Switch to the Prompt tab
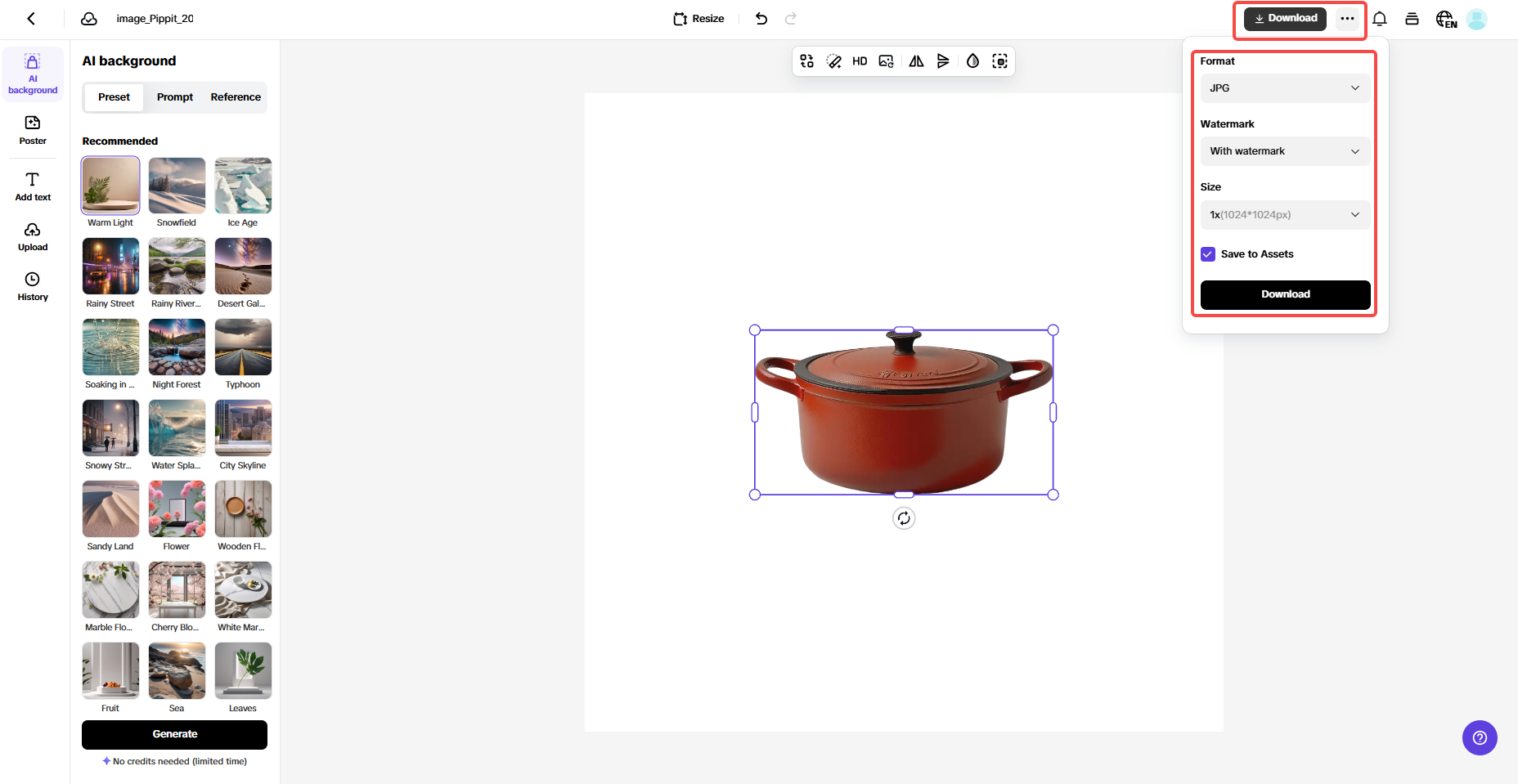 (x=175, y=97)
